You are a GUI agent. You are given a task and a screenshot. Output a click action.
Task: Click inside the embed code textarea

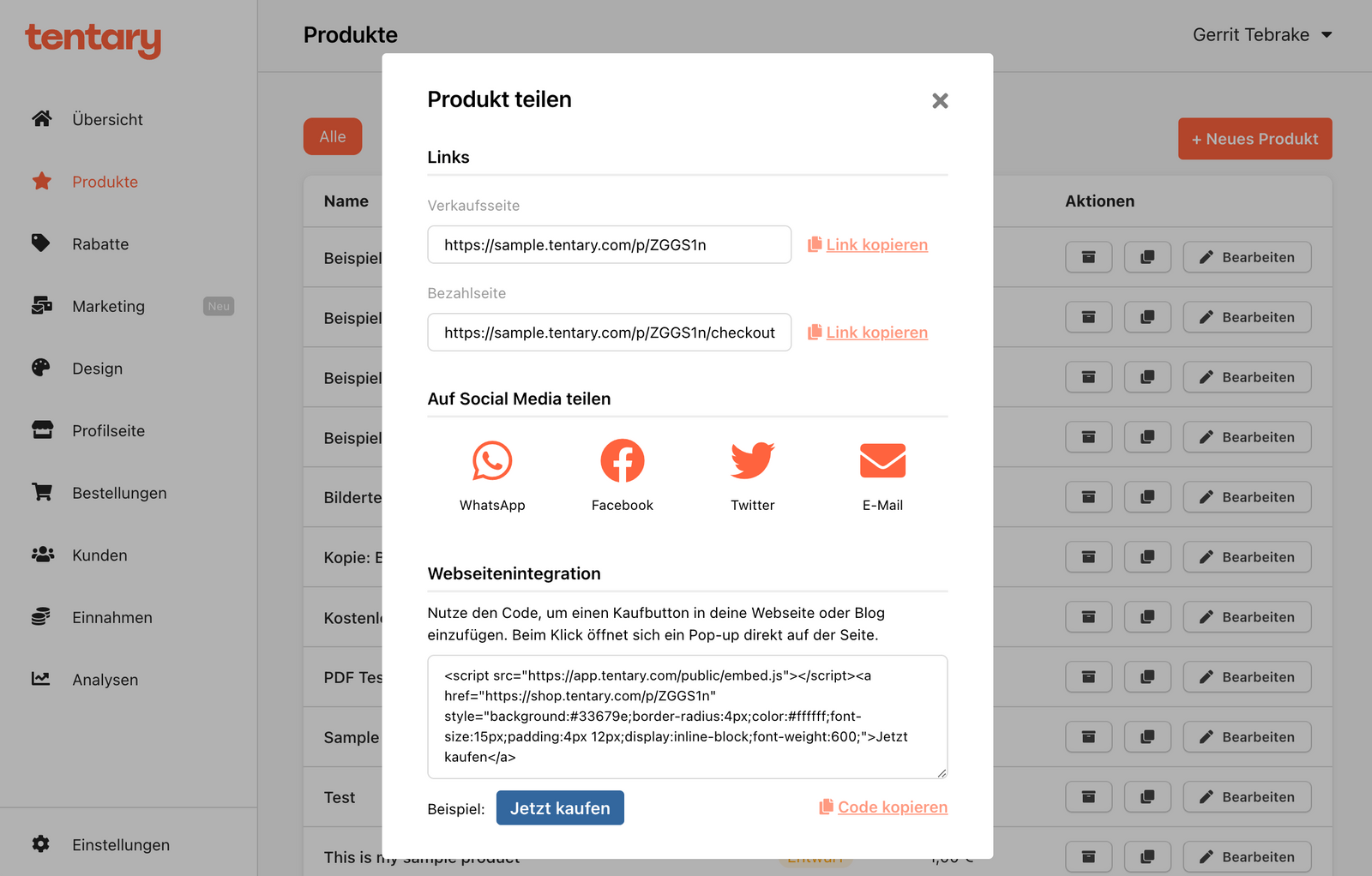[687, 717]
